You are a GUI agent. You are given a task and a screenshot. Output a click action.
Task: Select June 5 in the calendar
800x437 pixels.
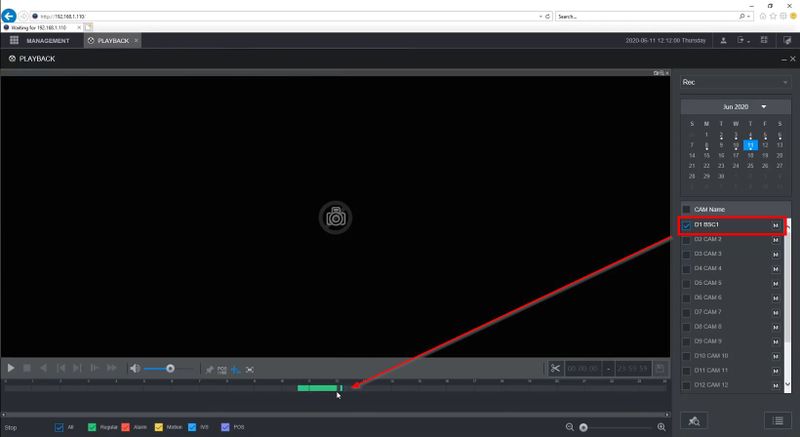(765, 135)
